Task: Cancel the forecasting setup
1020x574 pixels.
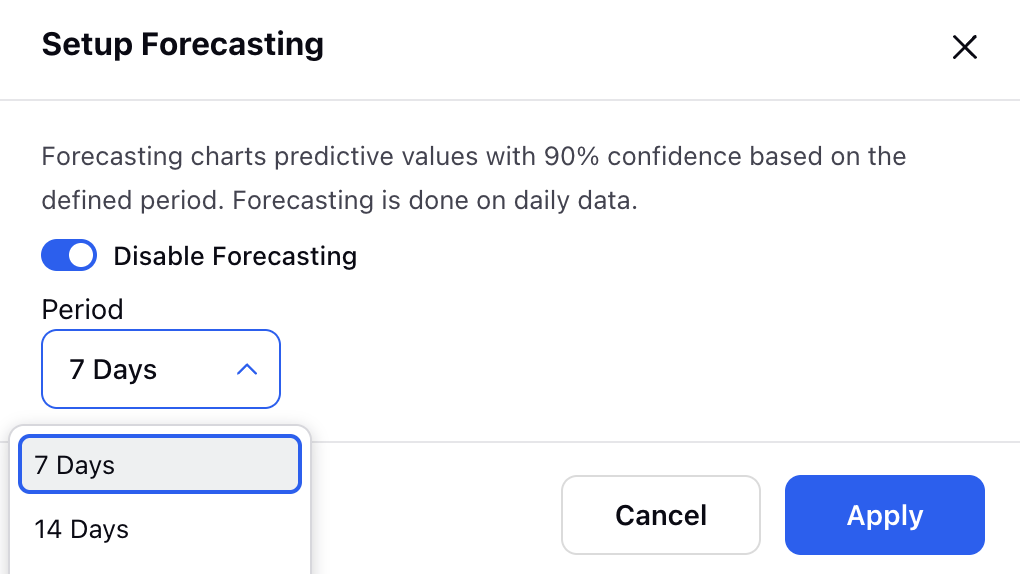Action: [x=661, y=515]
